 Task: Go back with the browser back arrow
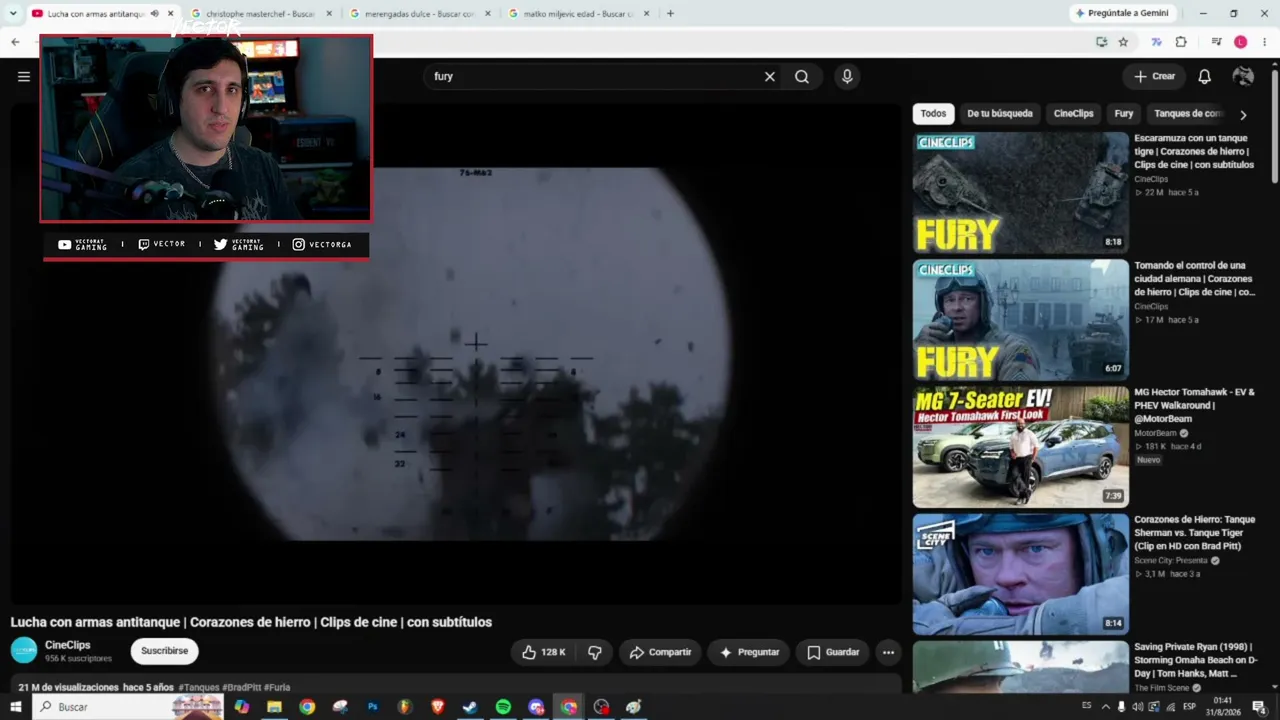tap(15, 42)
